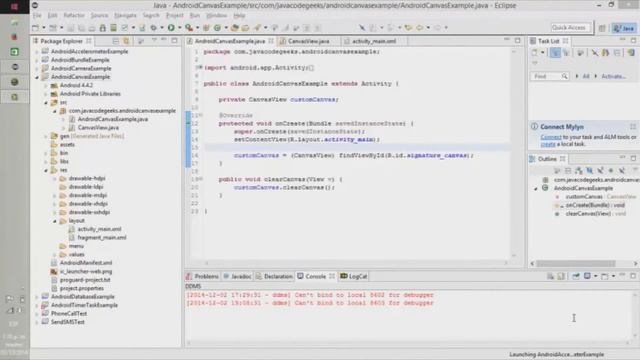Collapse the res folder in Package Explorer

(46, 170)
